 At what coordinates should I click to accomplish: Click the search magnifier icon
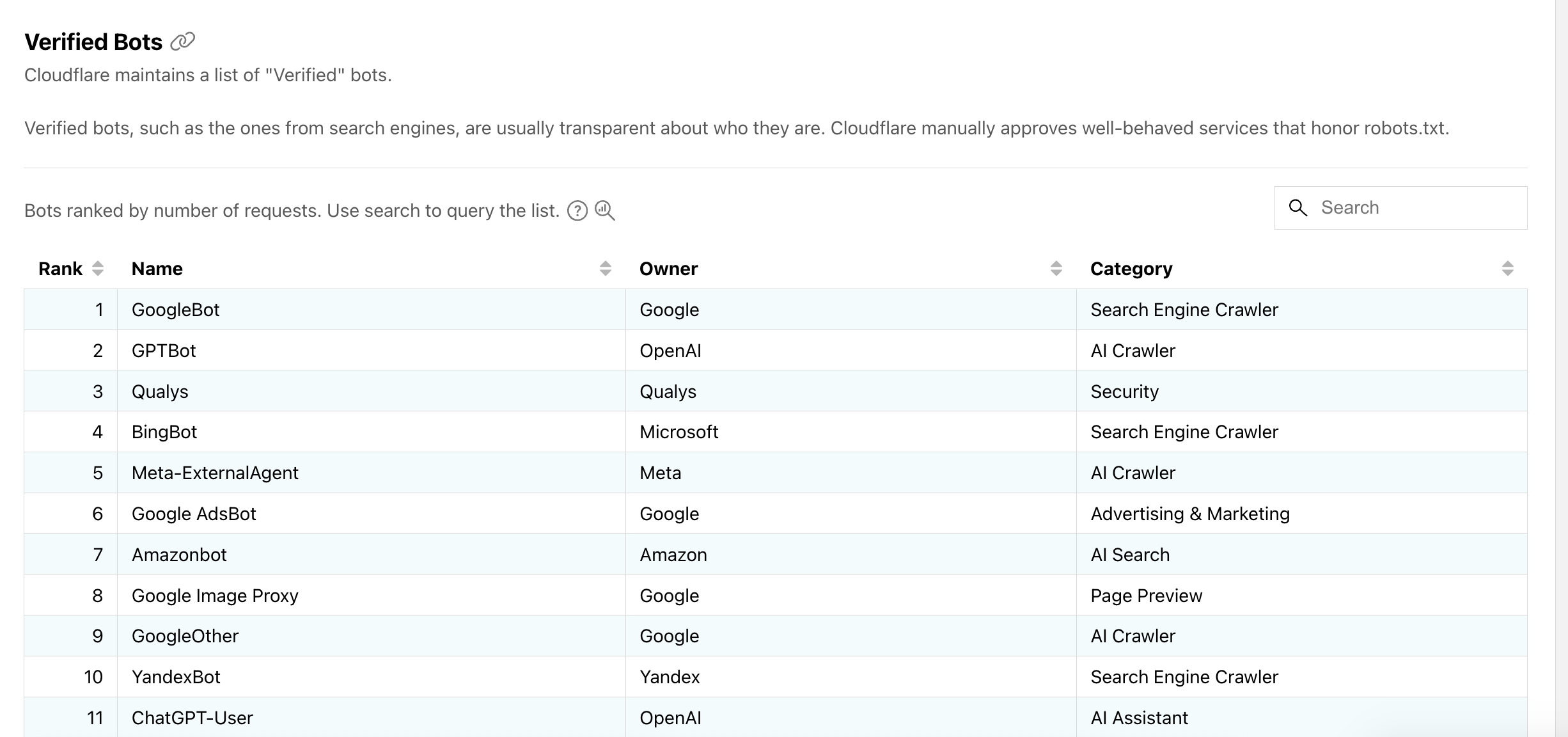coord(1298,208)
